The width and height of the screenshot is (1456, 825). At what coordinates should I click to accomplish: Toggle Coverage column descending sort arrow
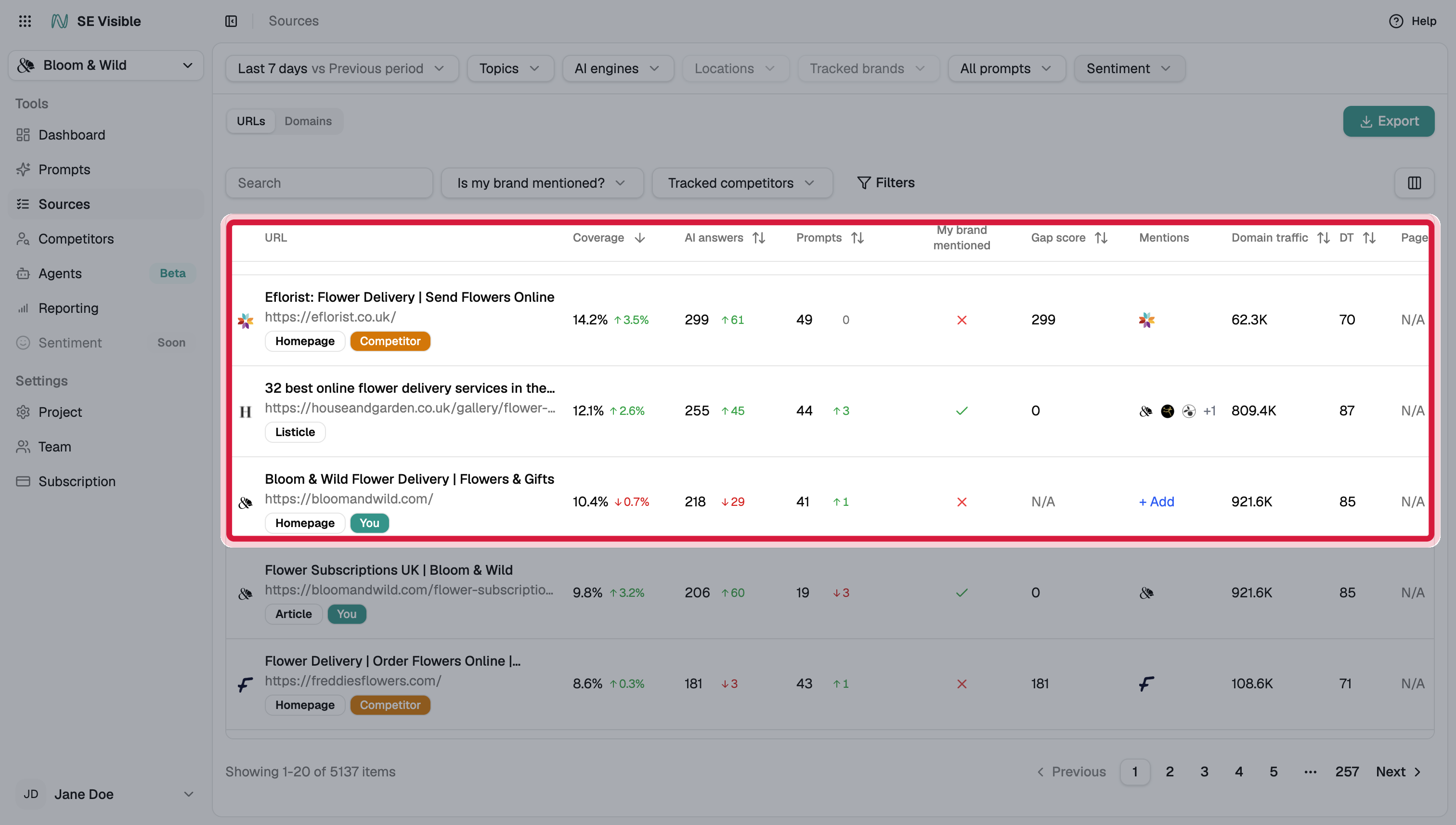640,238
